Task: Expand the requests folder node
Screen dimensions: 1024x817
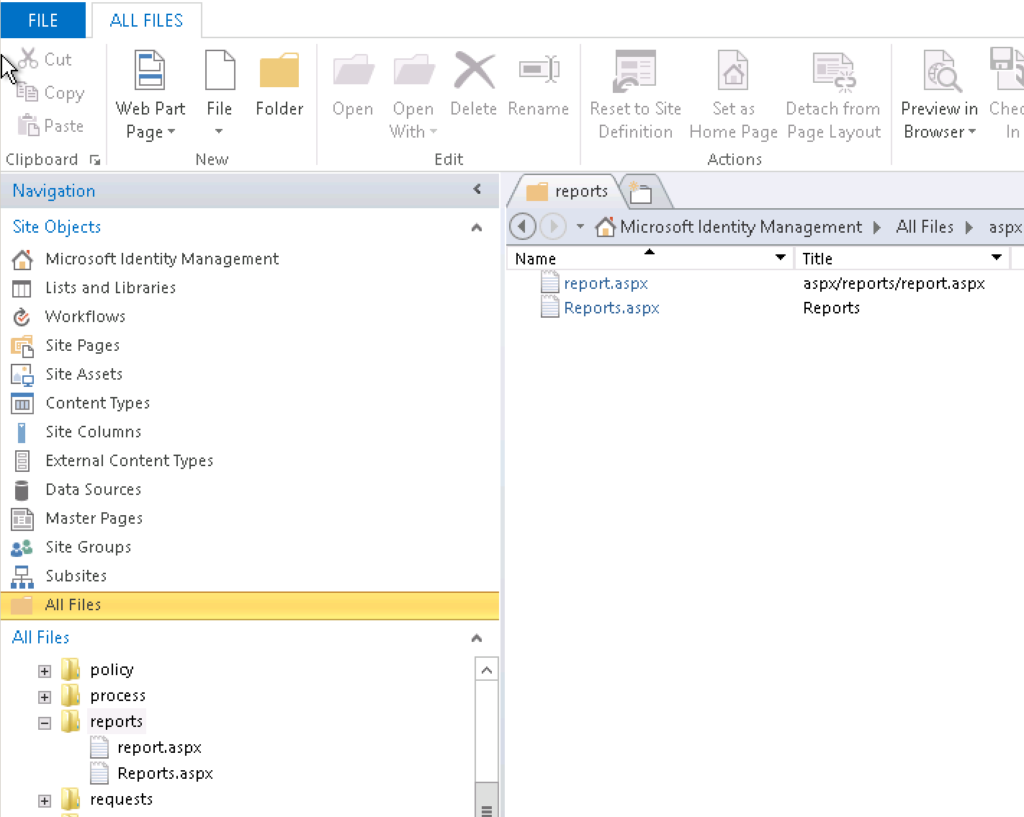Action: (44, 800)
